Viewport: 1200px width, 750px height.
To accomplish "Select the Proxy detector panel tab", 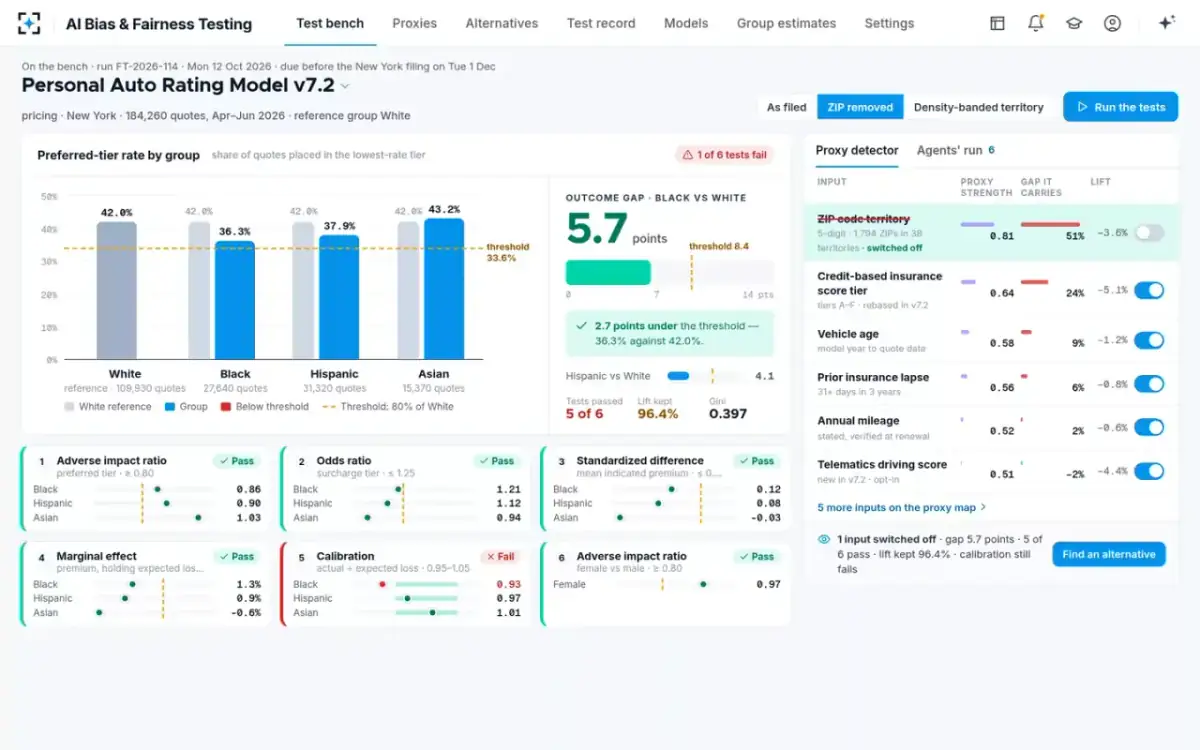I will click(x=857, y=150).
